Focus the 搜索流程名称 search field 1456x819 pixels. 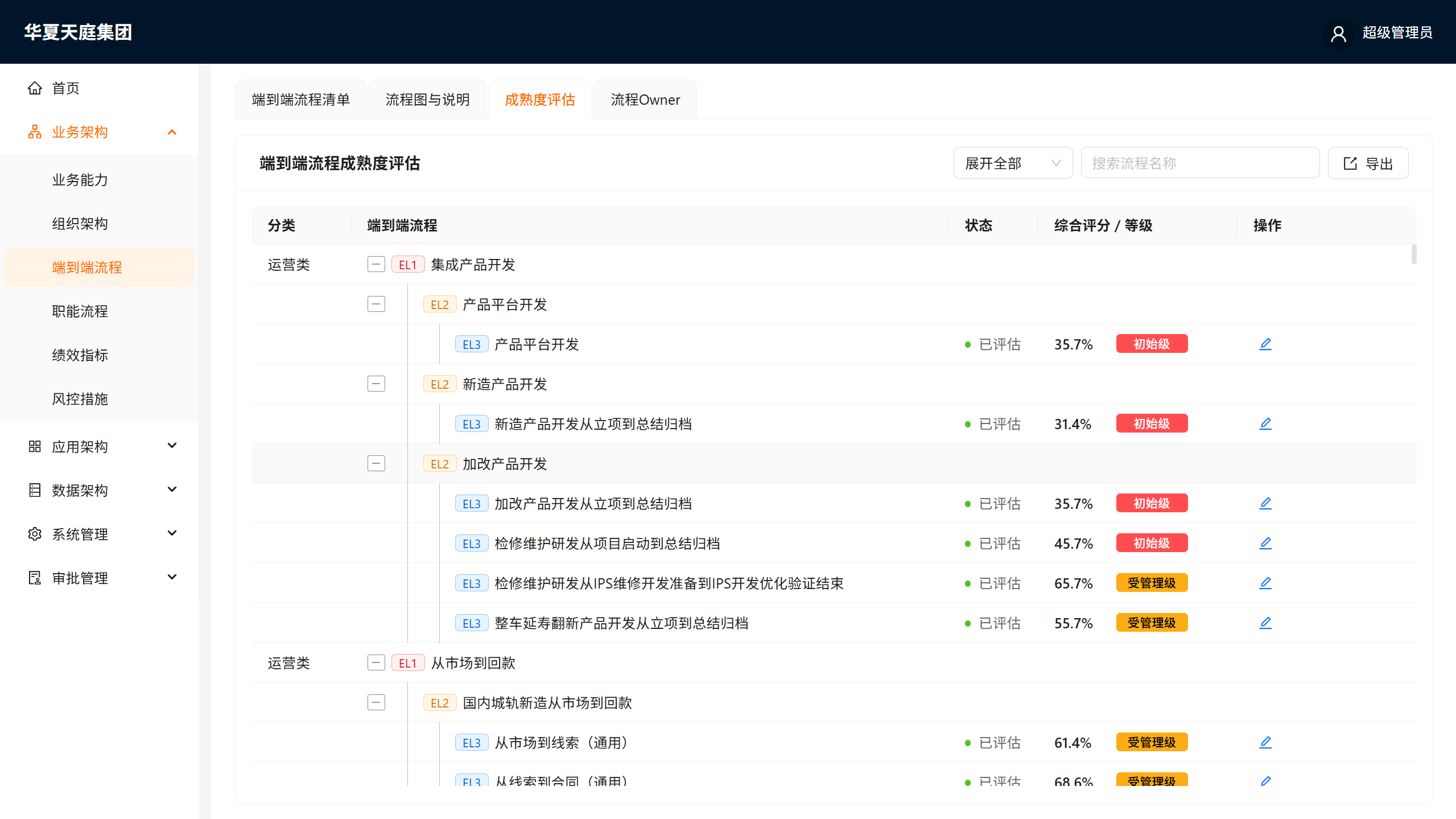click(1199, 163)
